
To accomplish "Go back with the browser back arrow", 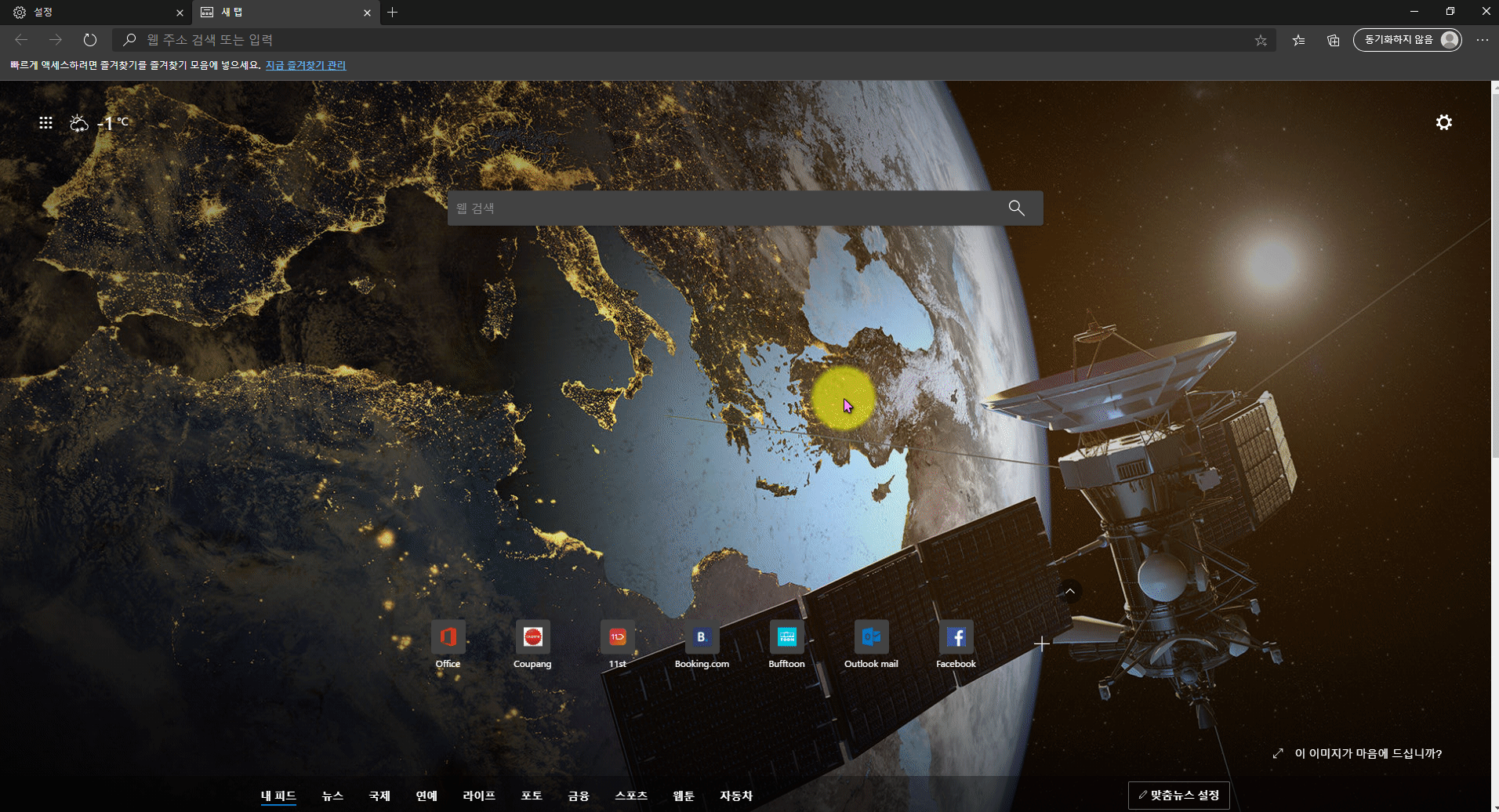I will tap(21, 39).
